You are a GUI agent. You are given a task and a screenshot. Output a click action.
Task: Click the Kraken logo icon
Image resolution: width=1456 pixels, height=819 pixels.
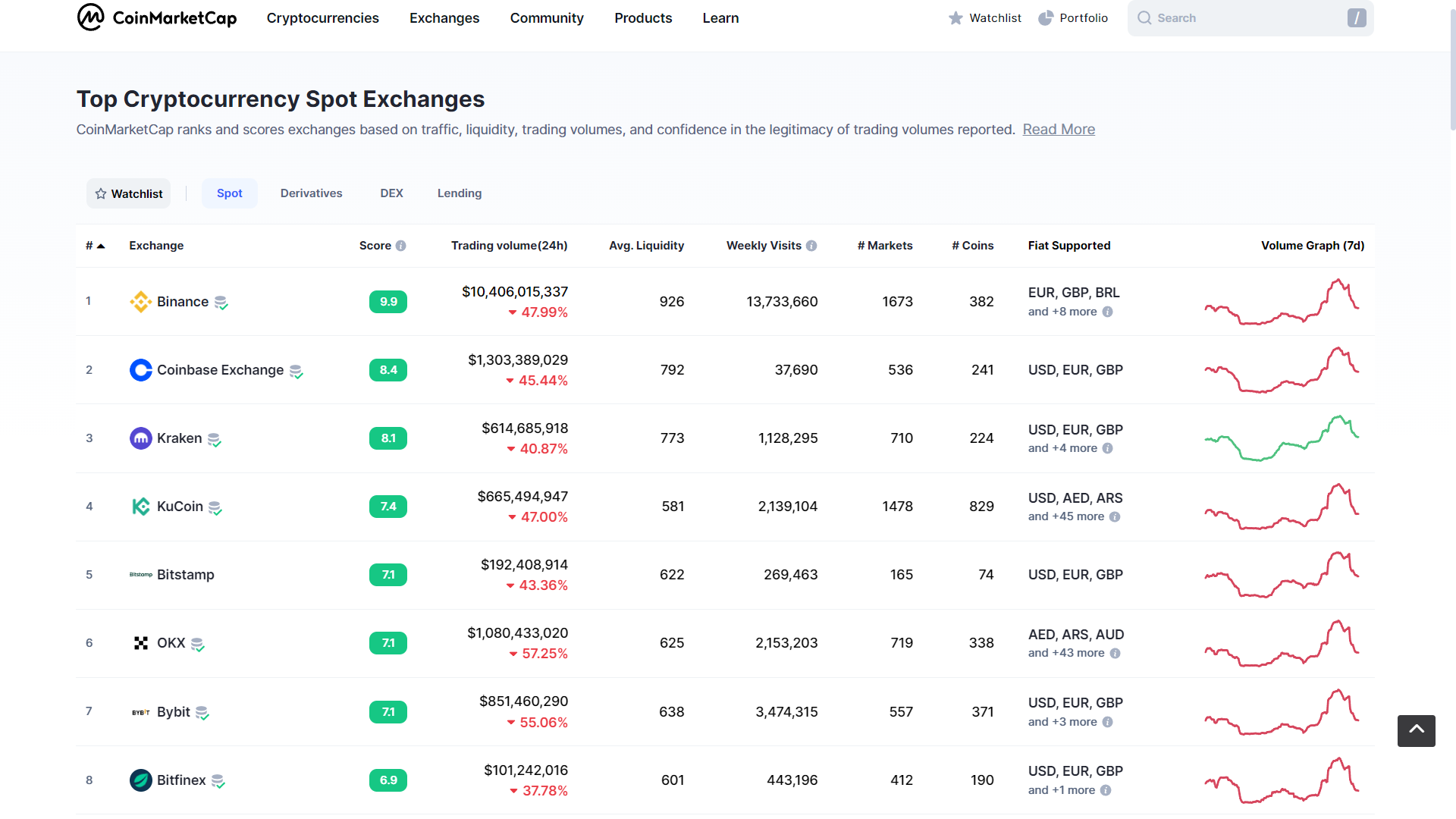(x=140, y=438)
